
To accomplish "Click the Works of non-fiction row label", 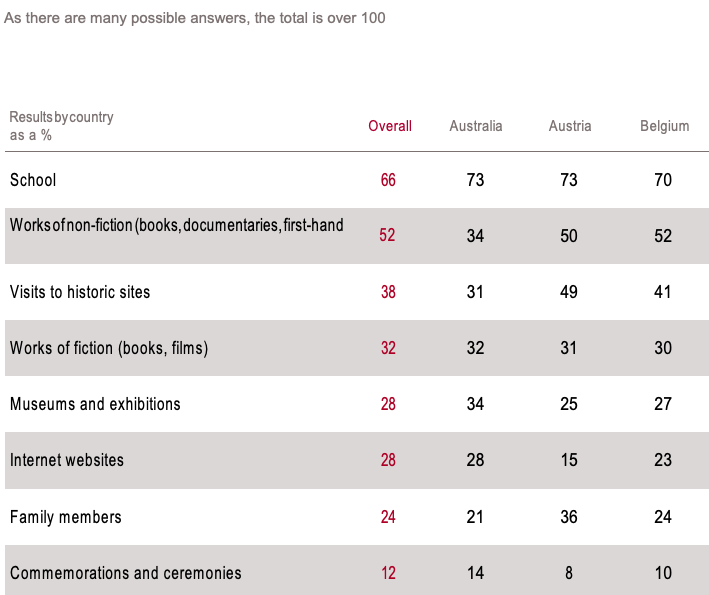I will (176, 225).
